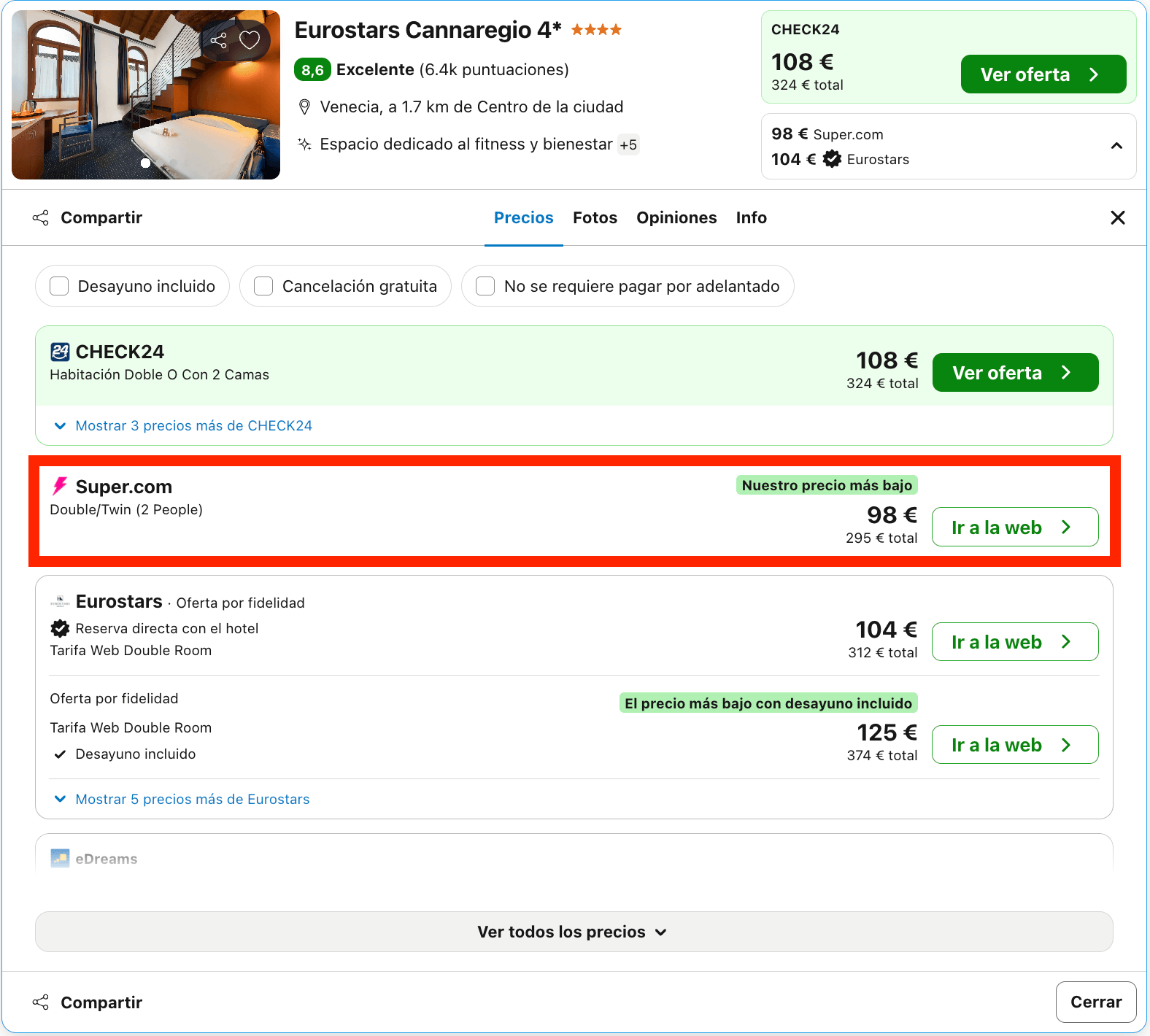Click the eDreams logo icon
The width and height of the screenshot is (1150, 1036).
pos(60,858)
